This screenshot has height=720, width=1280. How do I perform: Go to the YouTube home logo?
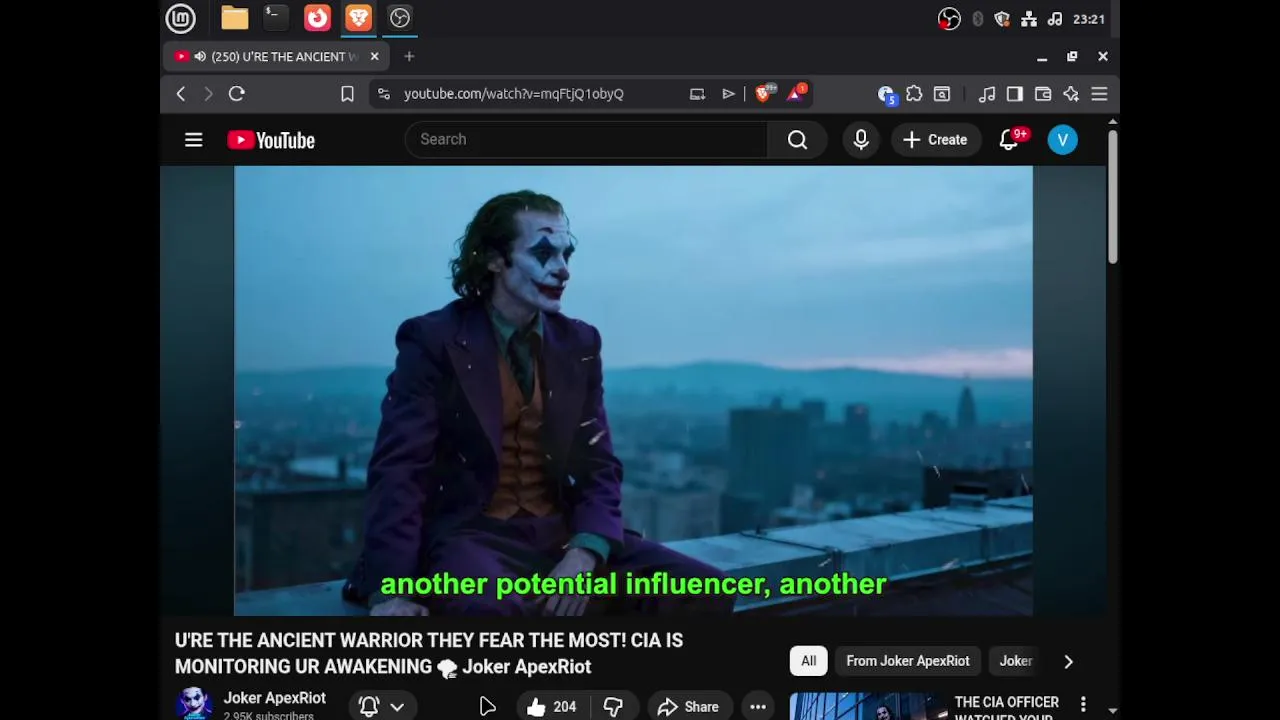tap(271, 140)
